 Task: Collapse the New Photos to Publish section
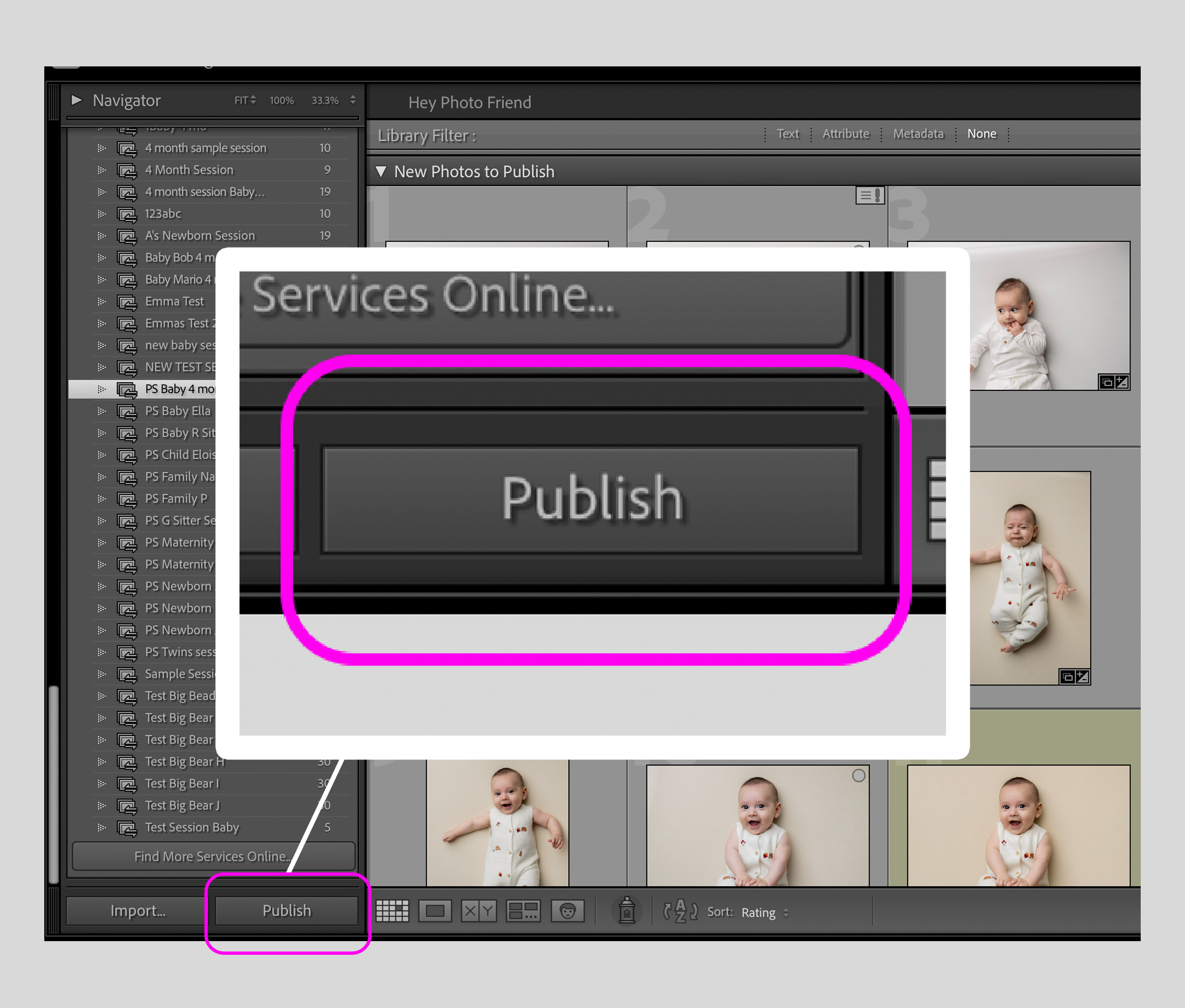tap(382, 171)
